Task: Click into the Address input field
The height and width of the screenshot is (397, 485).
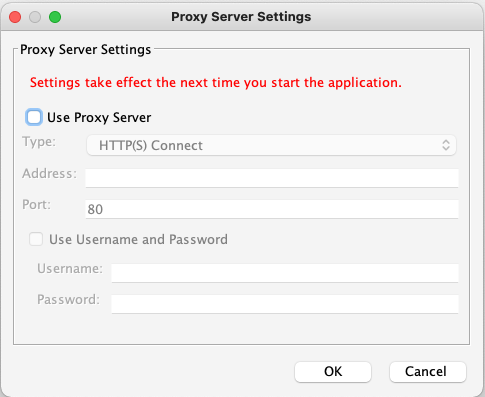Action: (x=272, y=178)
